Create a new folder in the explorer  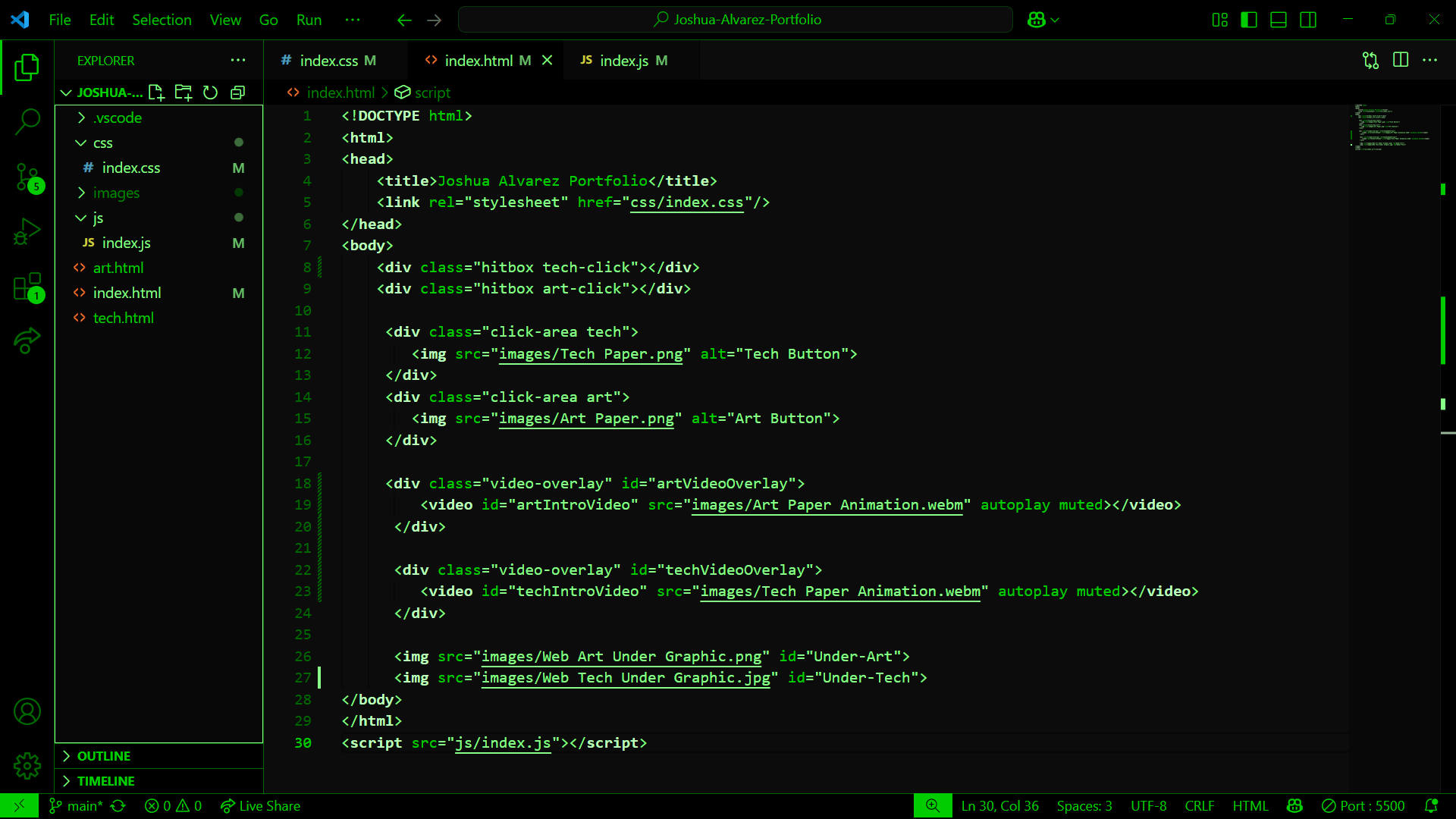[x=184, y=93]
